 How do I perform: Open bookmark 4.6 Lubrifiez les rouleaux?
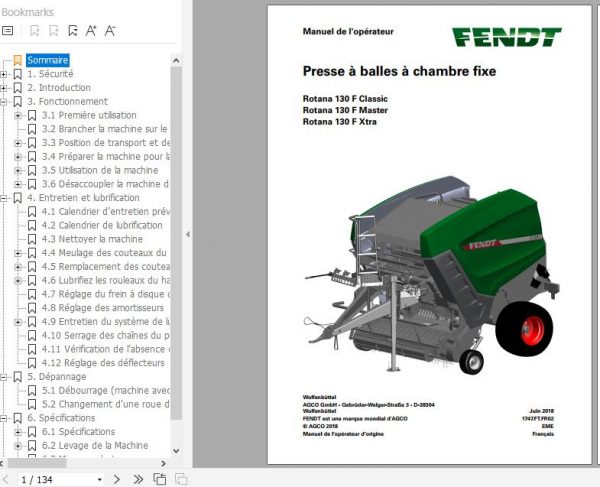pos(106,280)
